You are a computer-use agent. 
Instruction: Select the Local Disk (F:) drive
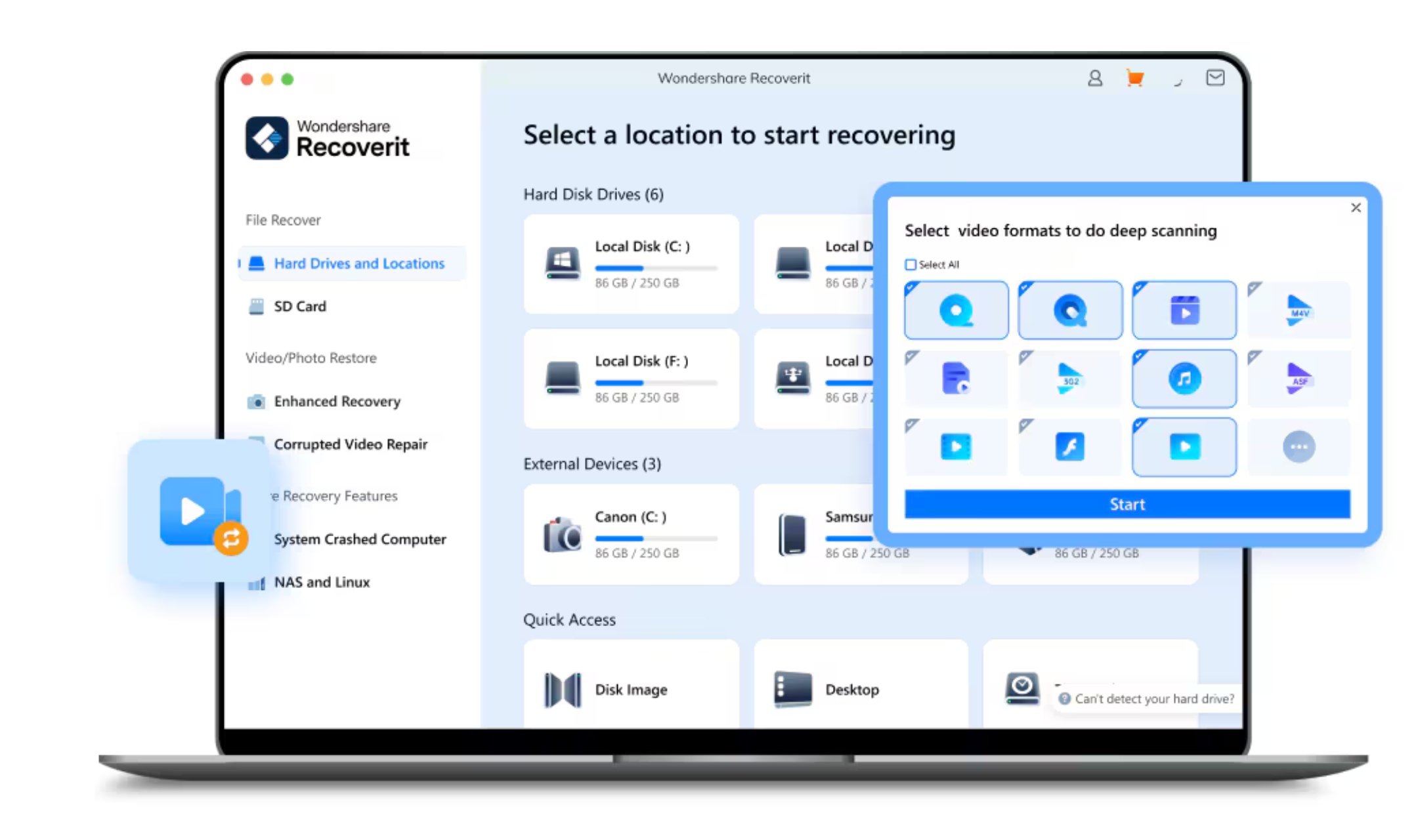coord(631,379)
